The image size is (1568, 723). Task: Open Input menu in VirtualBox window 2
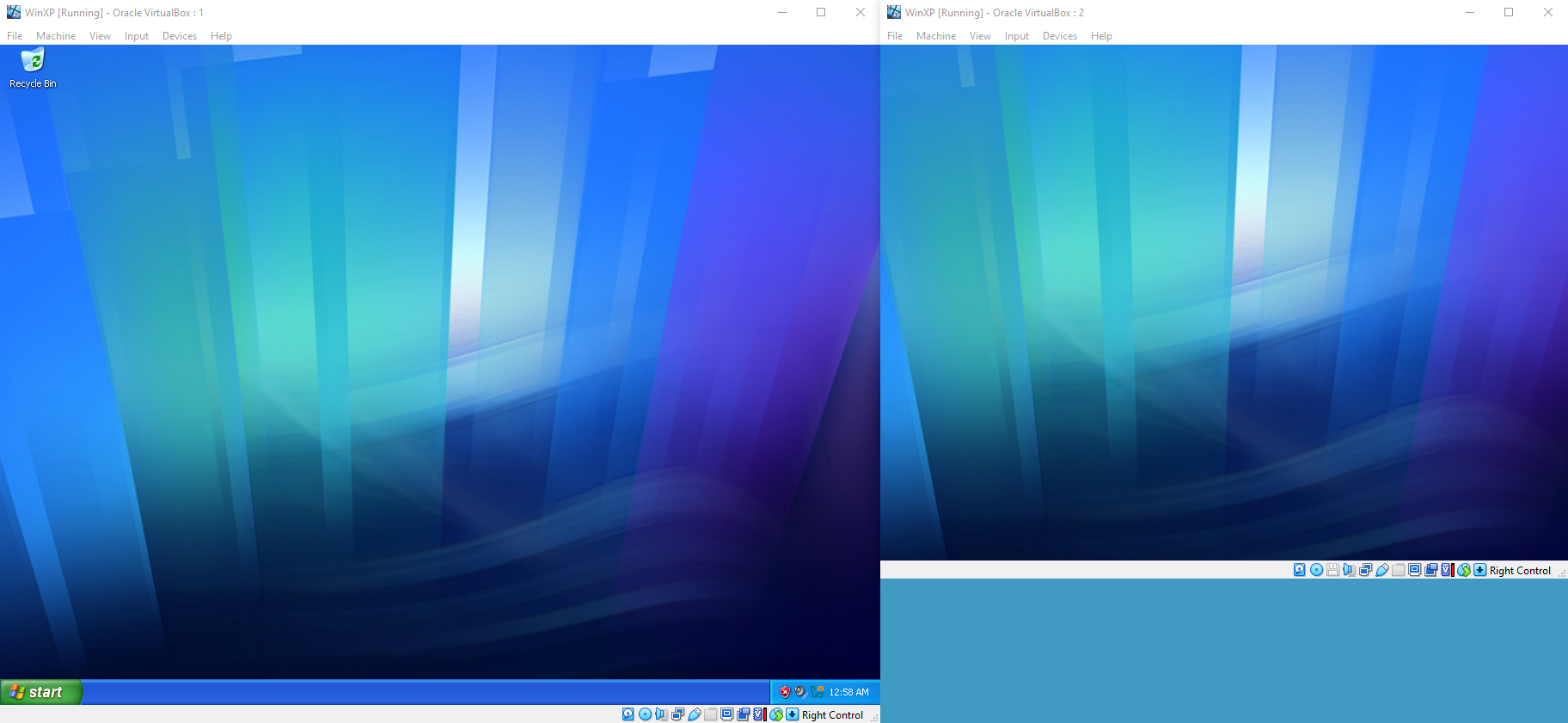pyautogui.click(x=1016, y=36)
